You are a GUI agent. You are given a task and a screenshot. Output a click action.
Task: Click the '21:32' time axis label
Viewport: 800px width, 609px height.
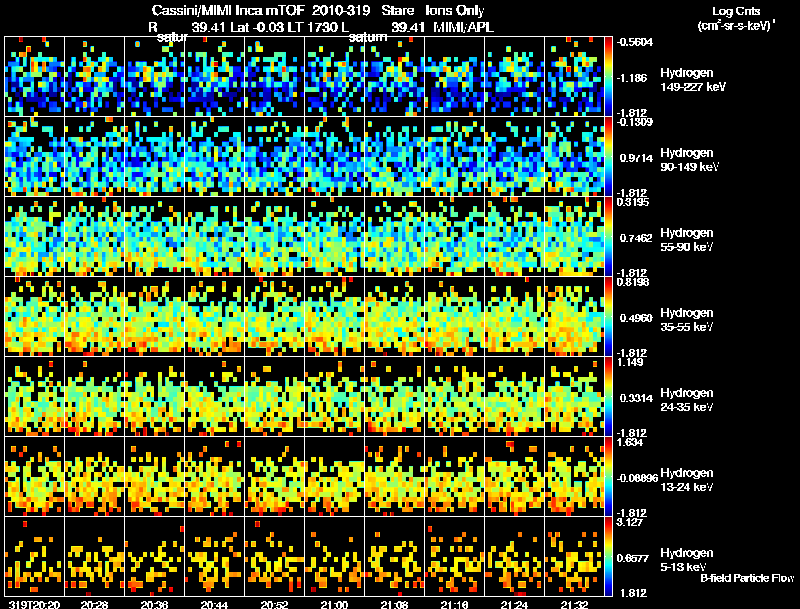click(x=574, y=604)
